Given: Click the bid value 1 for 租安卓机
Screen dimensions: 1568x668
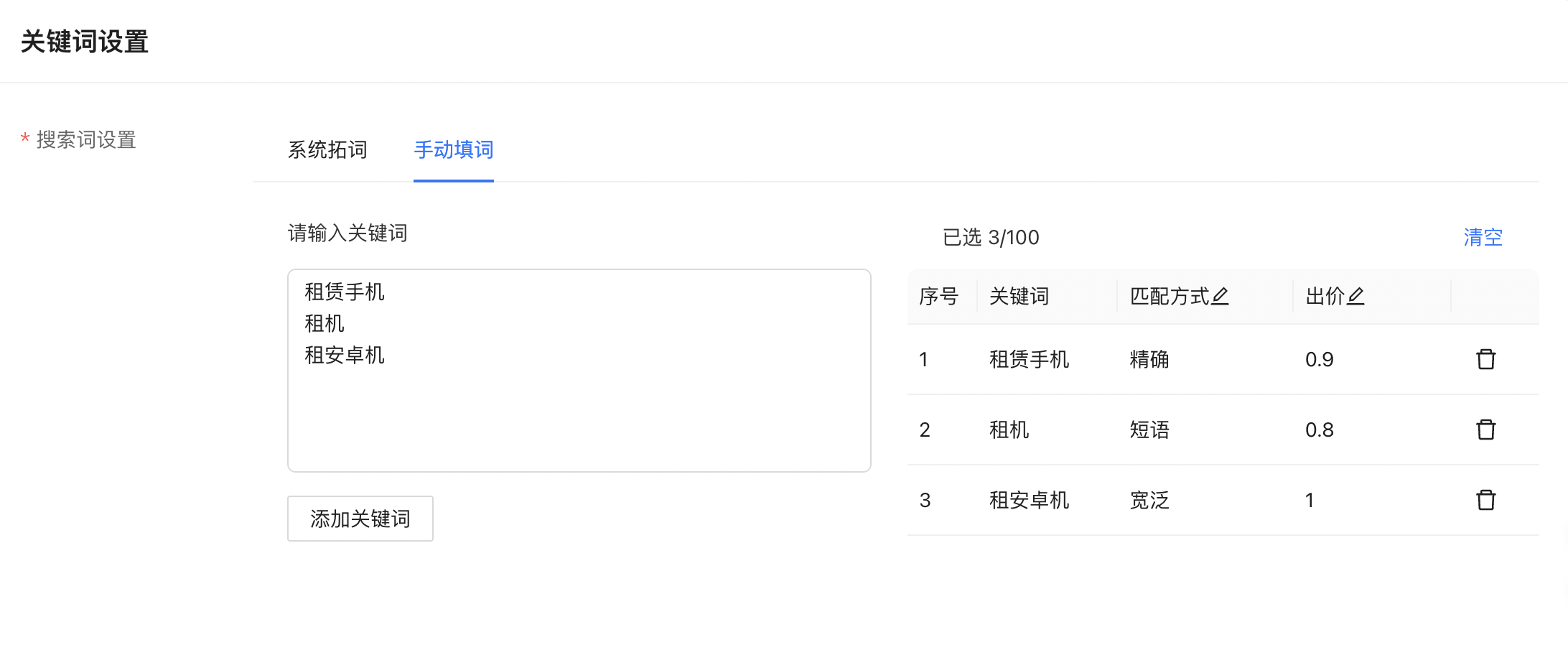Looking at the screenshot, I should click(1310, 500).
